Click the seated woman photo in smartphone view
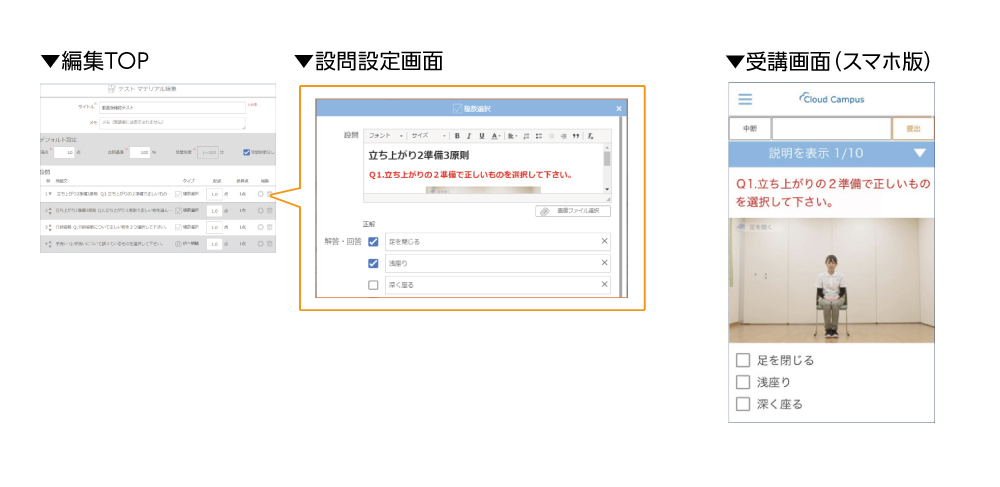The height and width of the screenshot is (487, 1000). coord(831,280)
